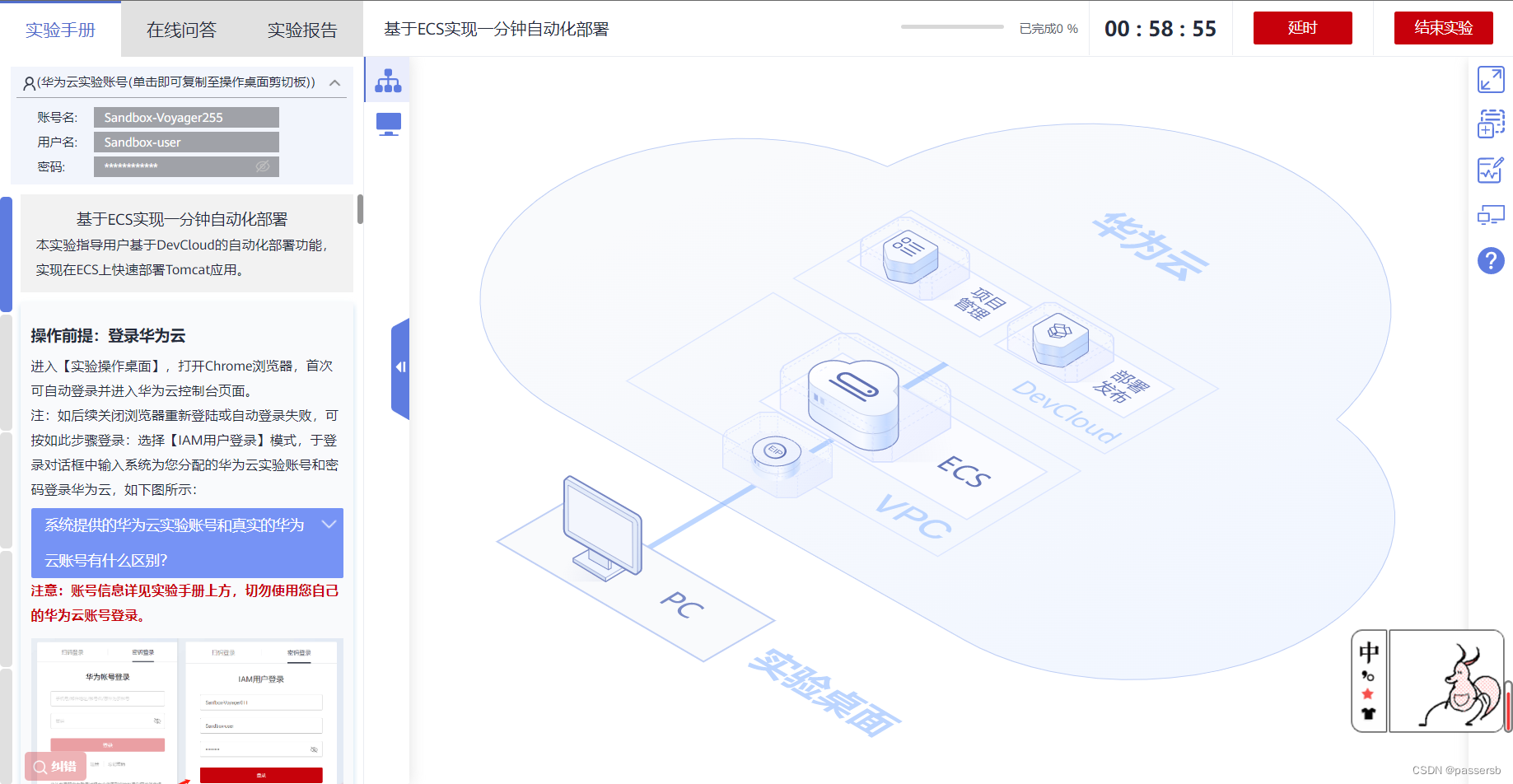Click the lab title 基于ECS实现一分钟自动化部署 in header

497,29
